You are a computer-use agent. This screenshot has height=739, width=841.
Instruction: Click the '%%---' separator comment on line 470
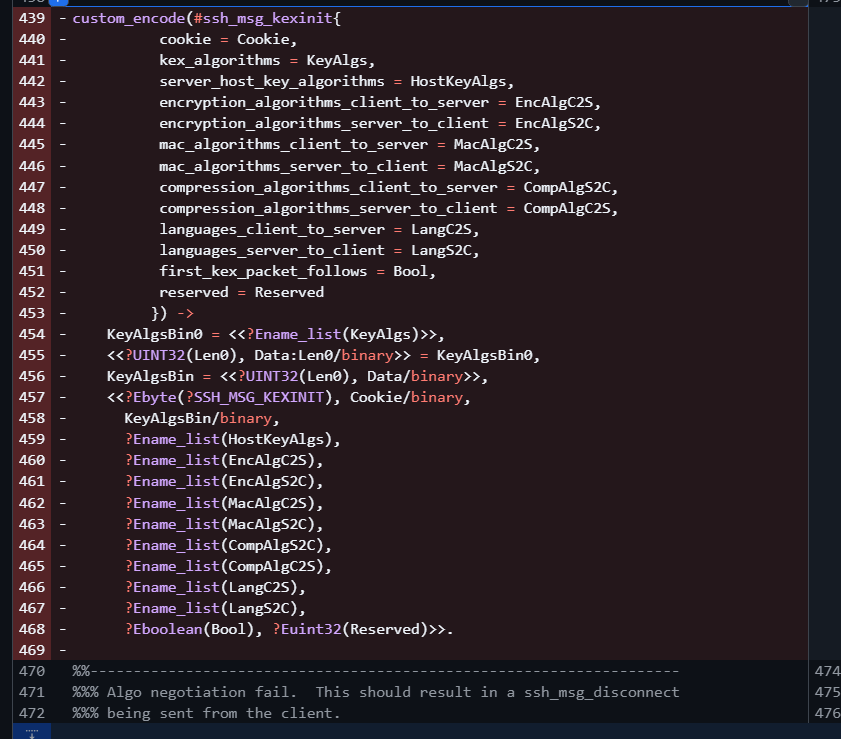click(x=375, y=671)
